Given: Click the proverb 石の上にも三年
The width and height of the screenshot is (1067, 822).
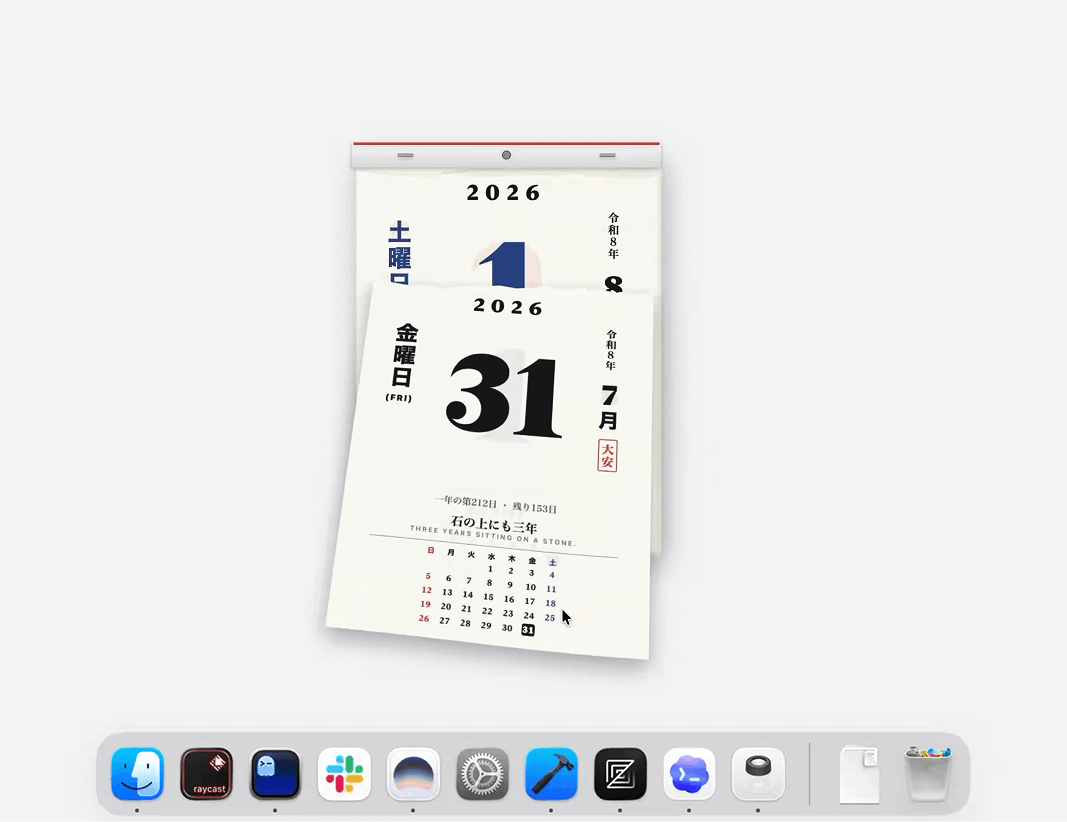Looking at the screenshot, I should coord(494,525).
